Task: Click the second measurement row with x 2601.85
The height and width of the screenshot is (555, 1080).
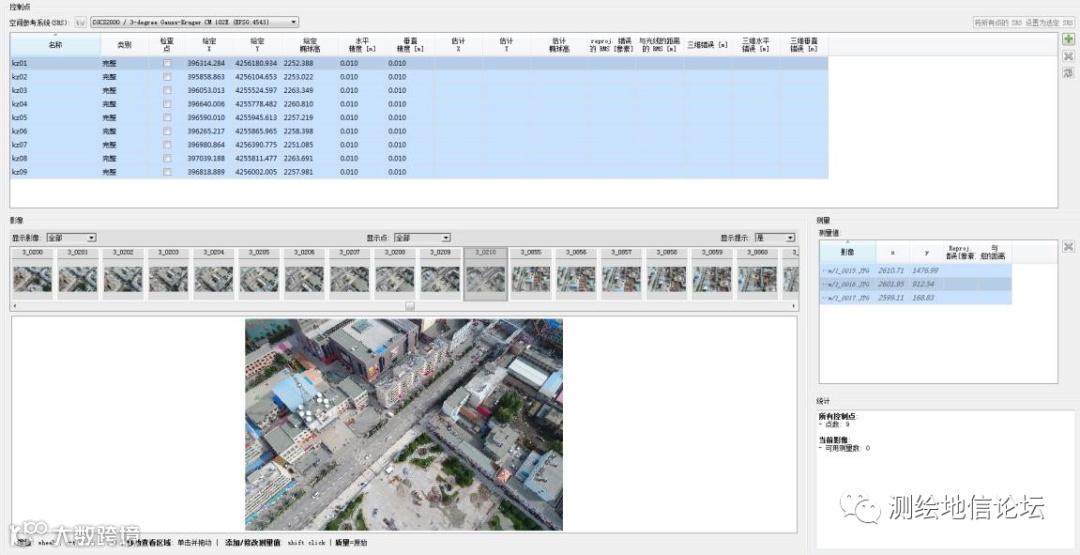Action: 890,284
